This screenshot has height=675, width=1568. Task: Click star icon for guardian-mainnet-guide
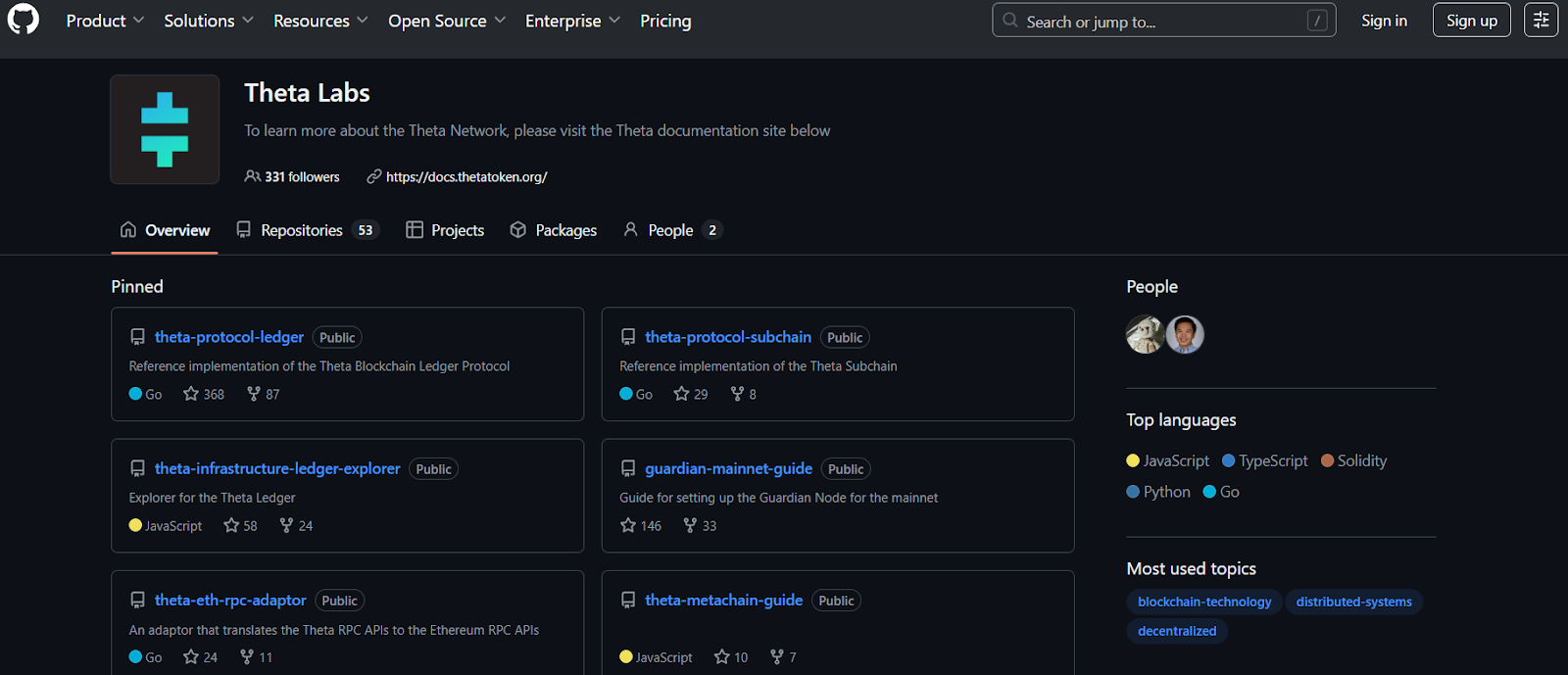pyautogui.click(x=628, y=526)
